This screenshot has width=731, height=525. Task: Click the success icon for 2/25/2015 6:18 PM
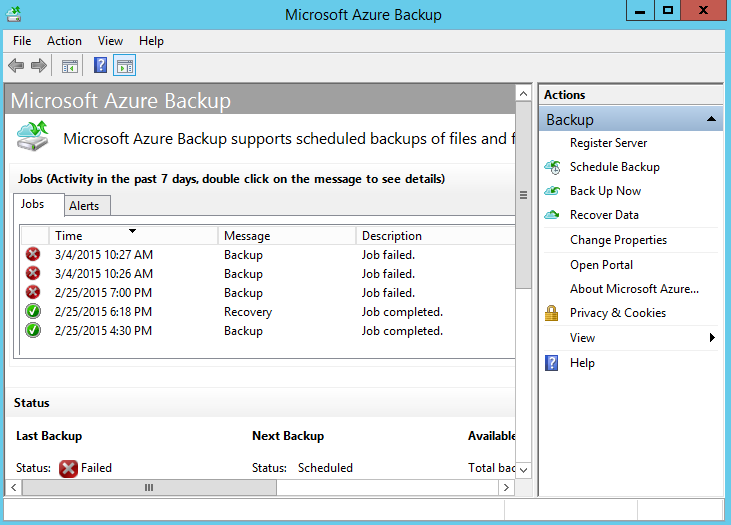(33, 311)
